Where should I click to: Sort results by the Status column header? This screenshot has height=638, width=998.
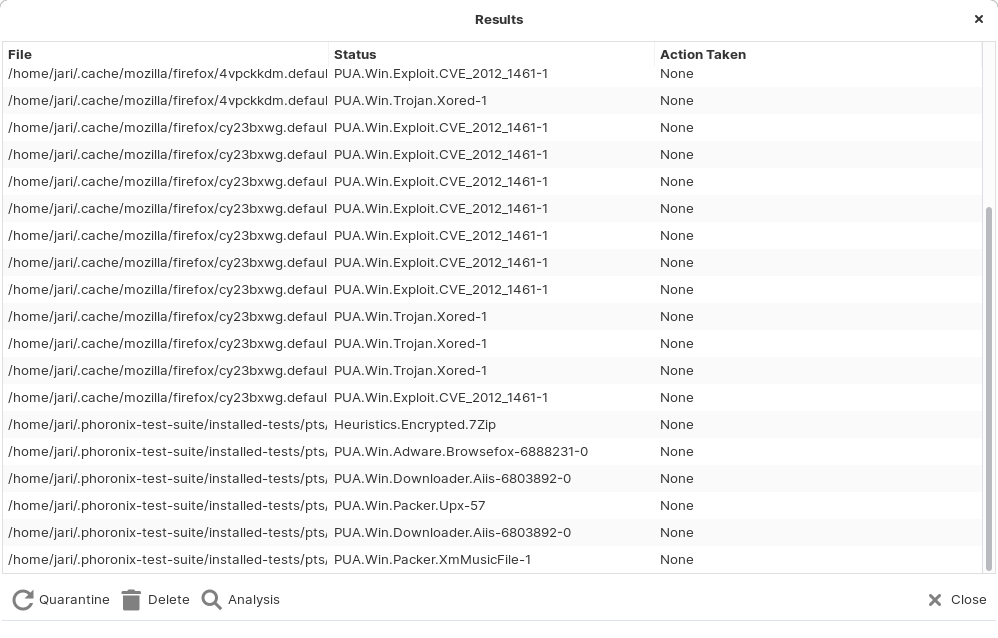pyautogui.click(x=490, y=54)
